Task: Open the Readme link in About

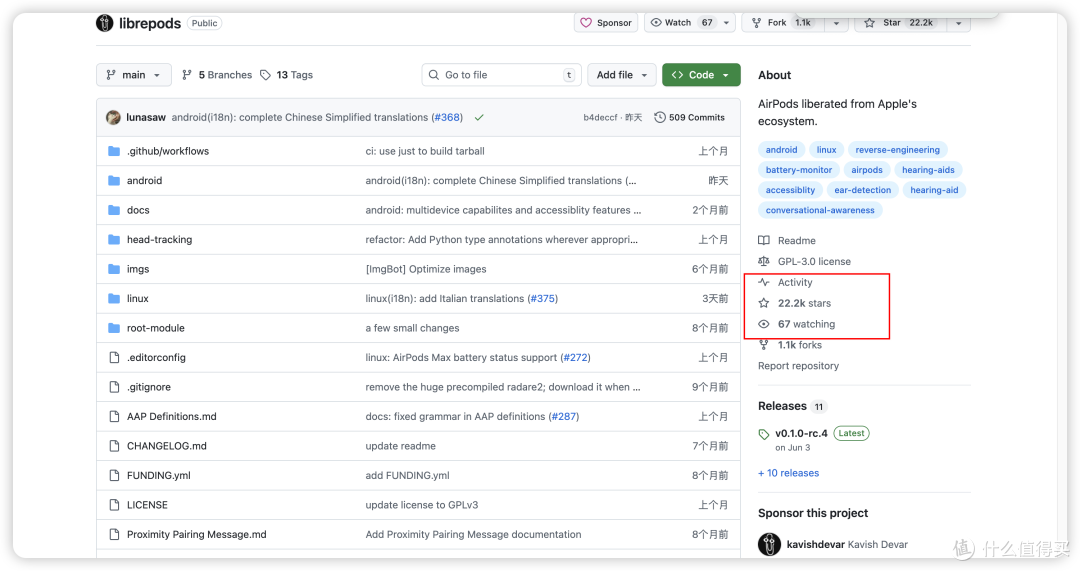Action: [787, 241]
